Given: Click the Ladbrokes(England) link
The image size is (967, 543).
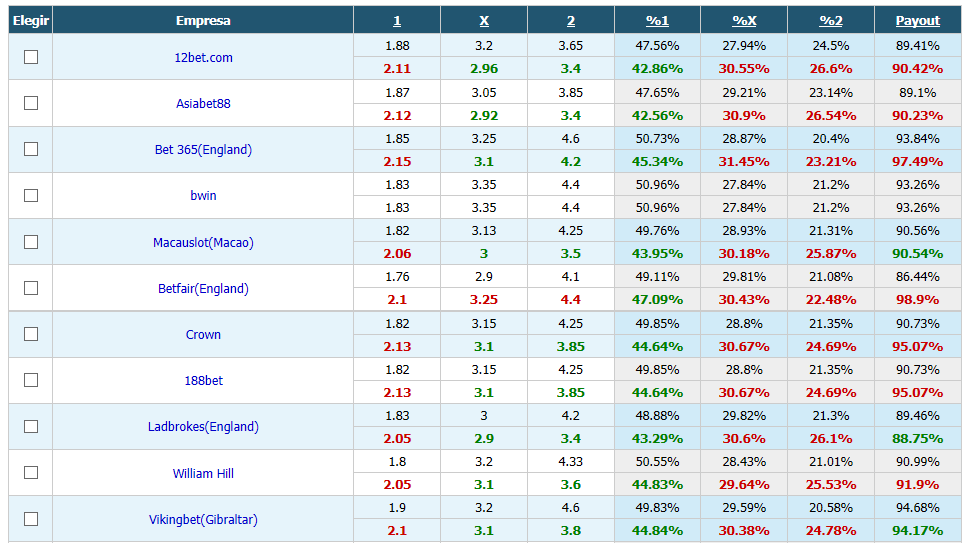Looking at the screenshot, I should point(204,427).
